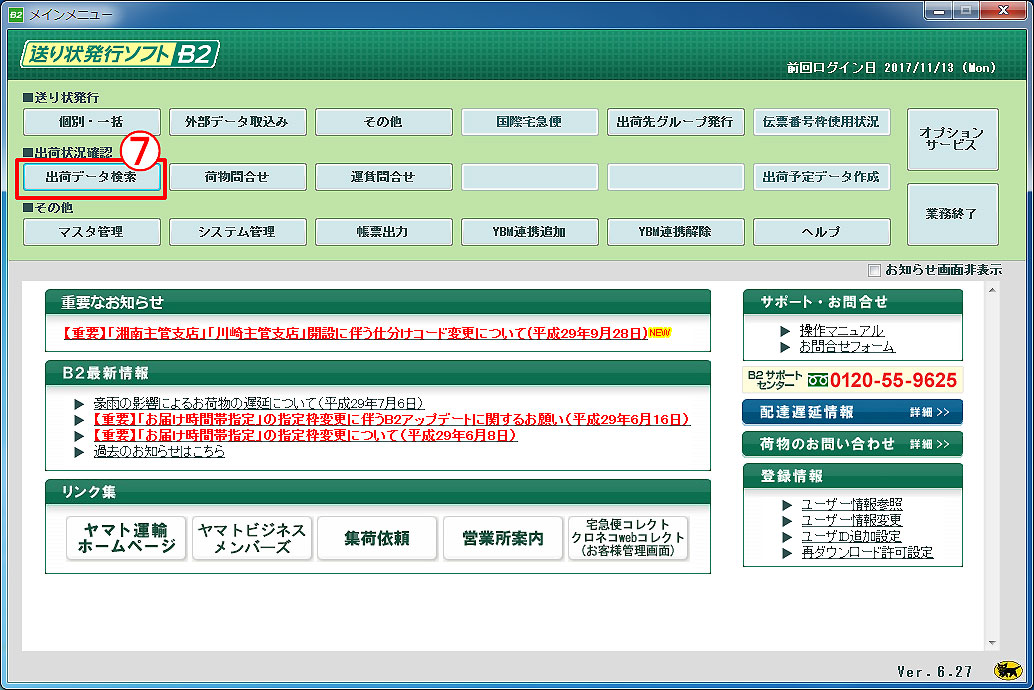This screenshot has width=1034, height=690.
Task: Click the 業務終了 button
Action: click(952, 214)
